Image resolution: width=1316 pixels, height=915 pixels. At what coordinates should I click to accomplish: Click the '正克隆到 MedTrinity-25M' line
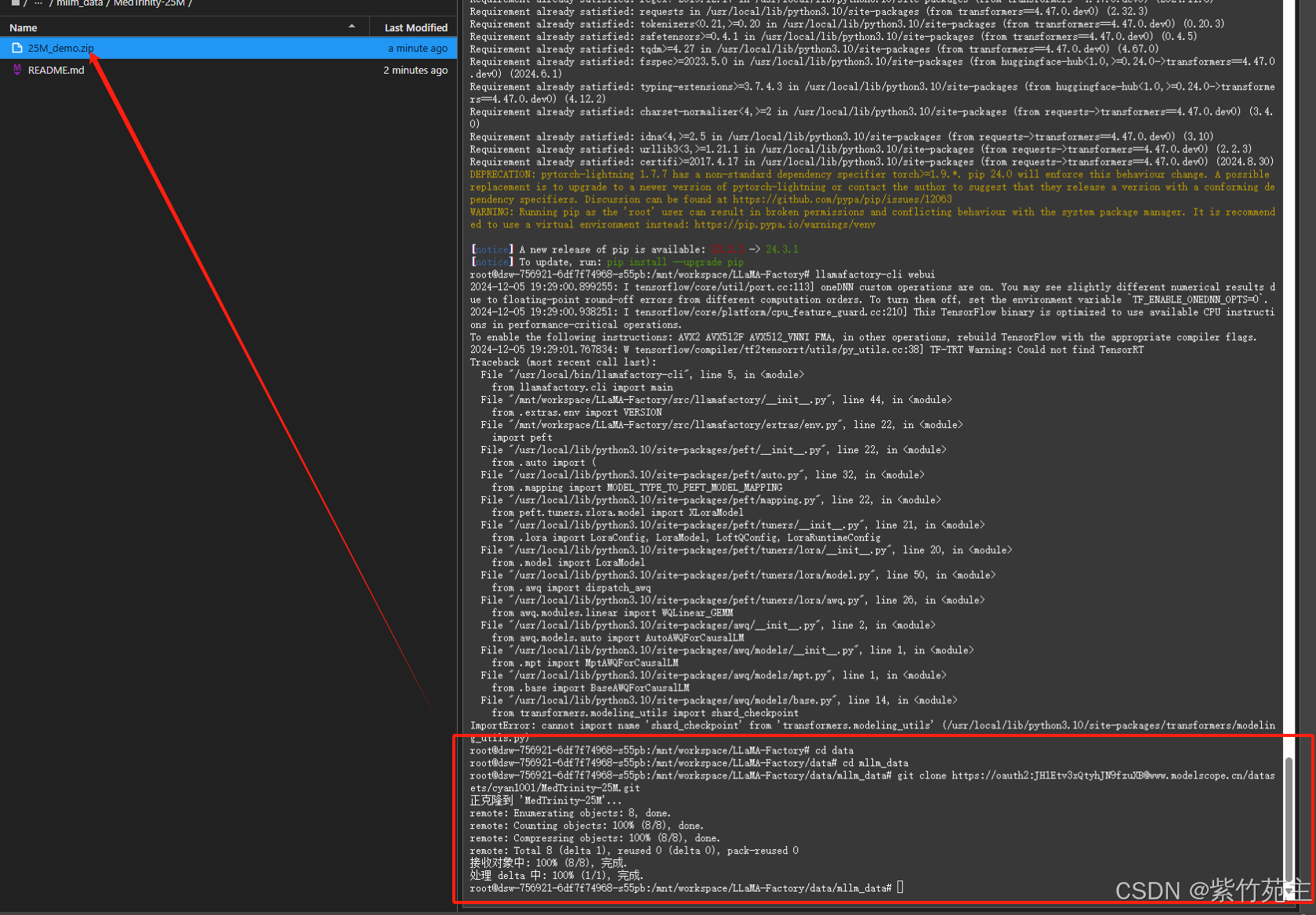[546, 801]
